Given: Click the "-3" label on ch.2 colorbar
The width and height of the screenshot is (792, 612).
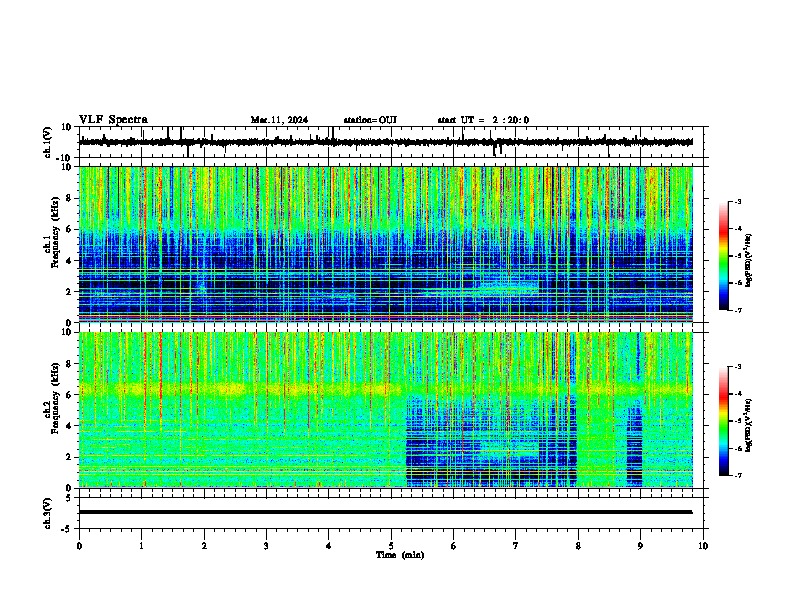Looking at the screenshot, I should (738, 367).
